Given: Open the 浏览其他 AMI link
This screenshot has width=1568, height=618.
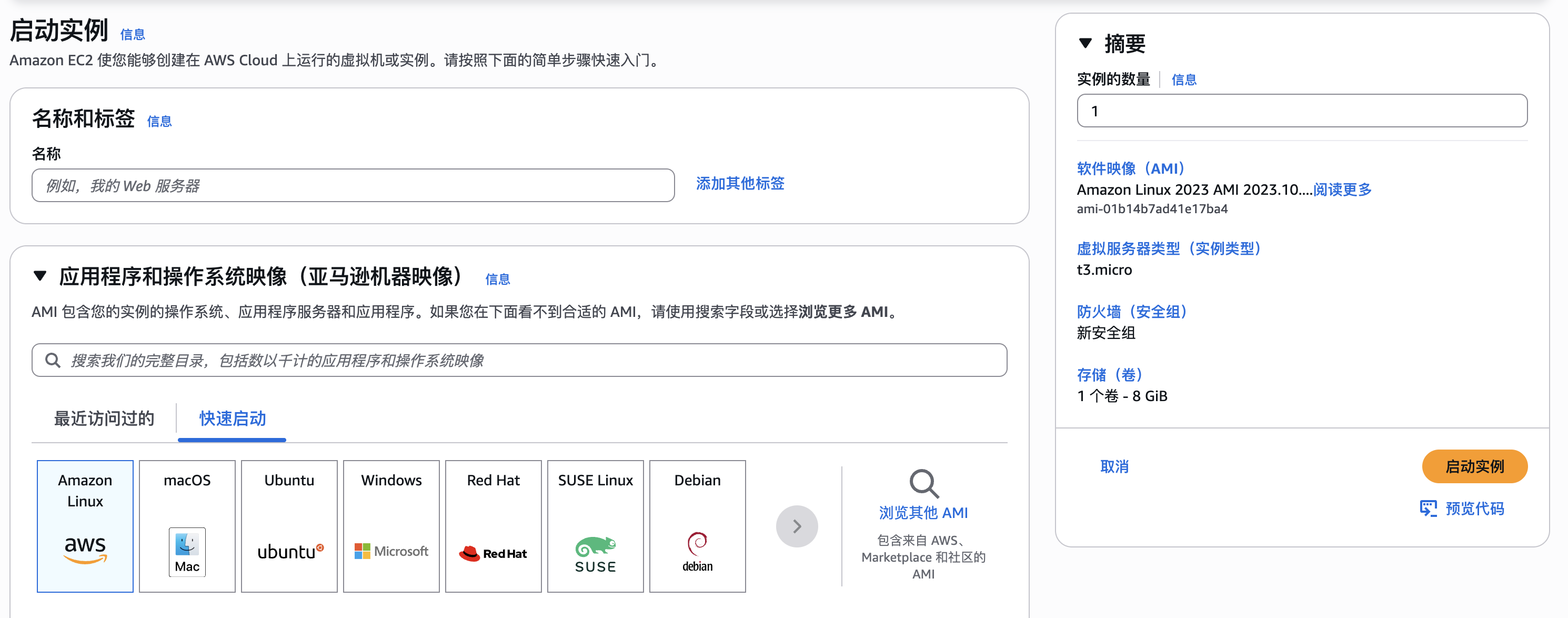Looking at the screenshot, I should [923, 513].
